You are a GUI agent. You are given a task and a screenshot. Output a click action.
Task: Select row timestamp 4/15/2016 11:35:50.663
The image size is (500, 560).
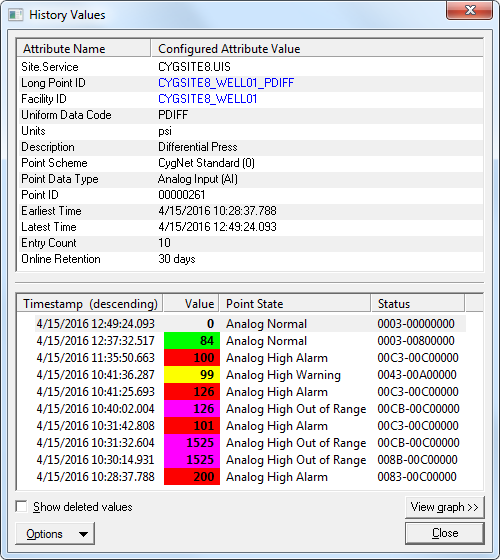pos(95,358)
